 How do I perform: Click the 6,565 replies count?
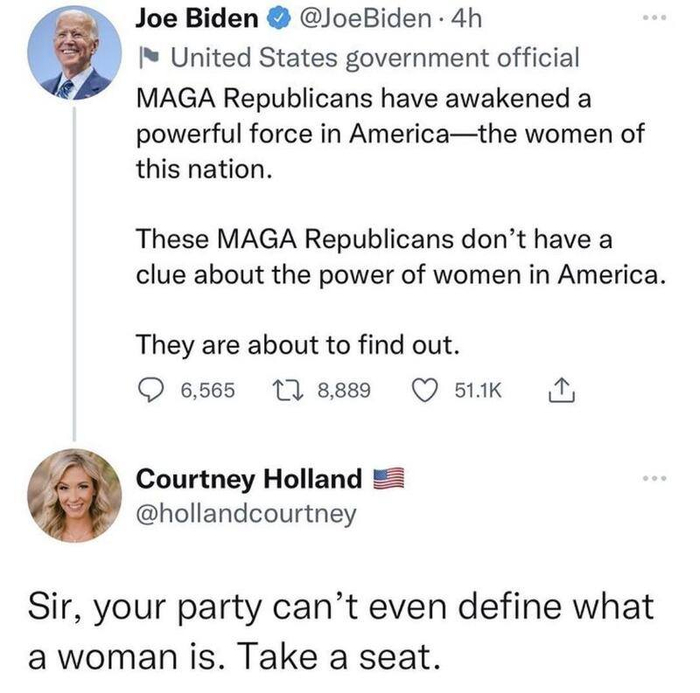point(208,390)
